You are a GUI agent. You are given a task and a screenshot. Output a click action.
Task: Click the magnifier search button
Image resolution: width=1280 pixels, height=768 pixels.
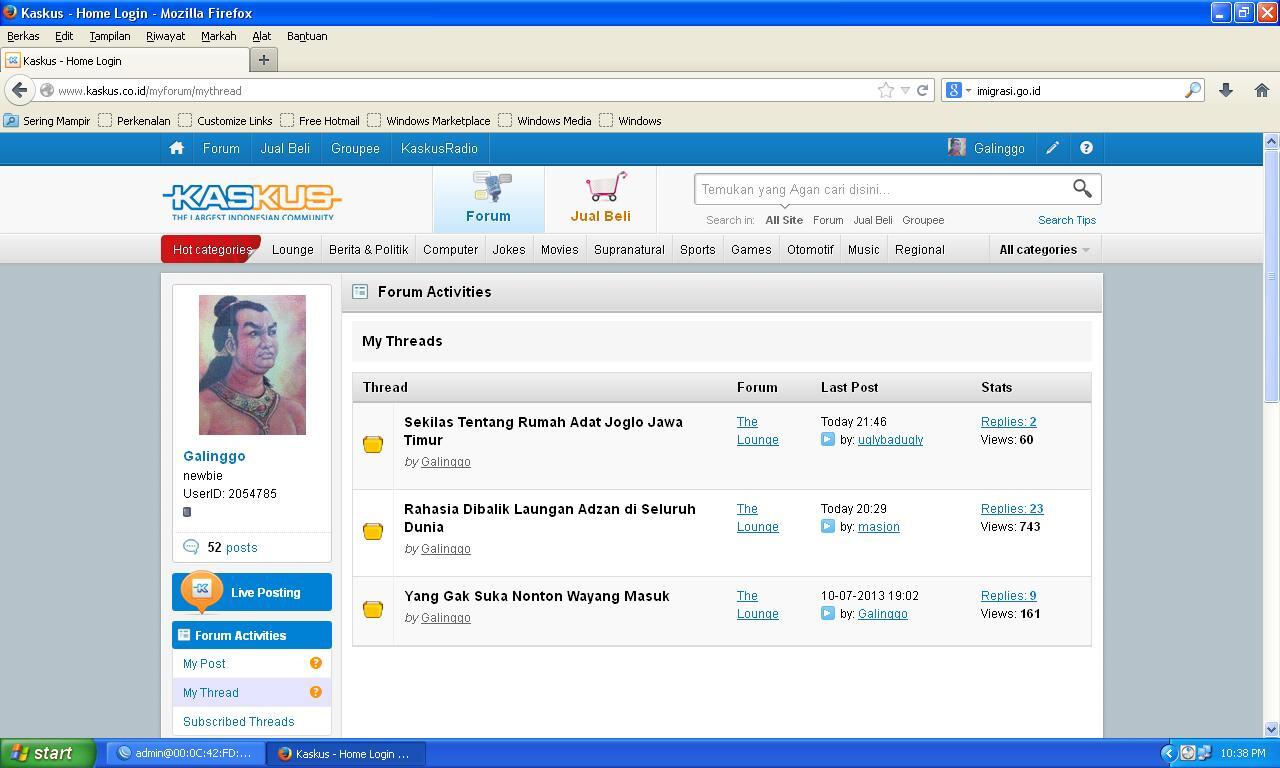click(x=1082, y=189)
